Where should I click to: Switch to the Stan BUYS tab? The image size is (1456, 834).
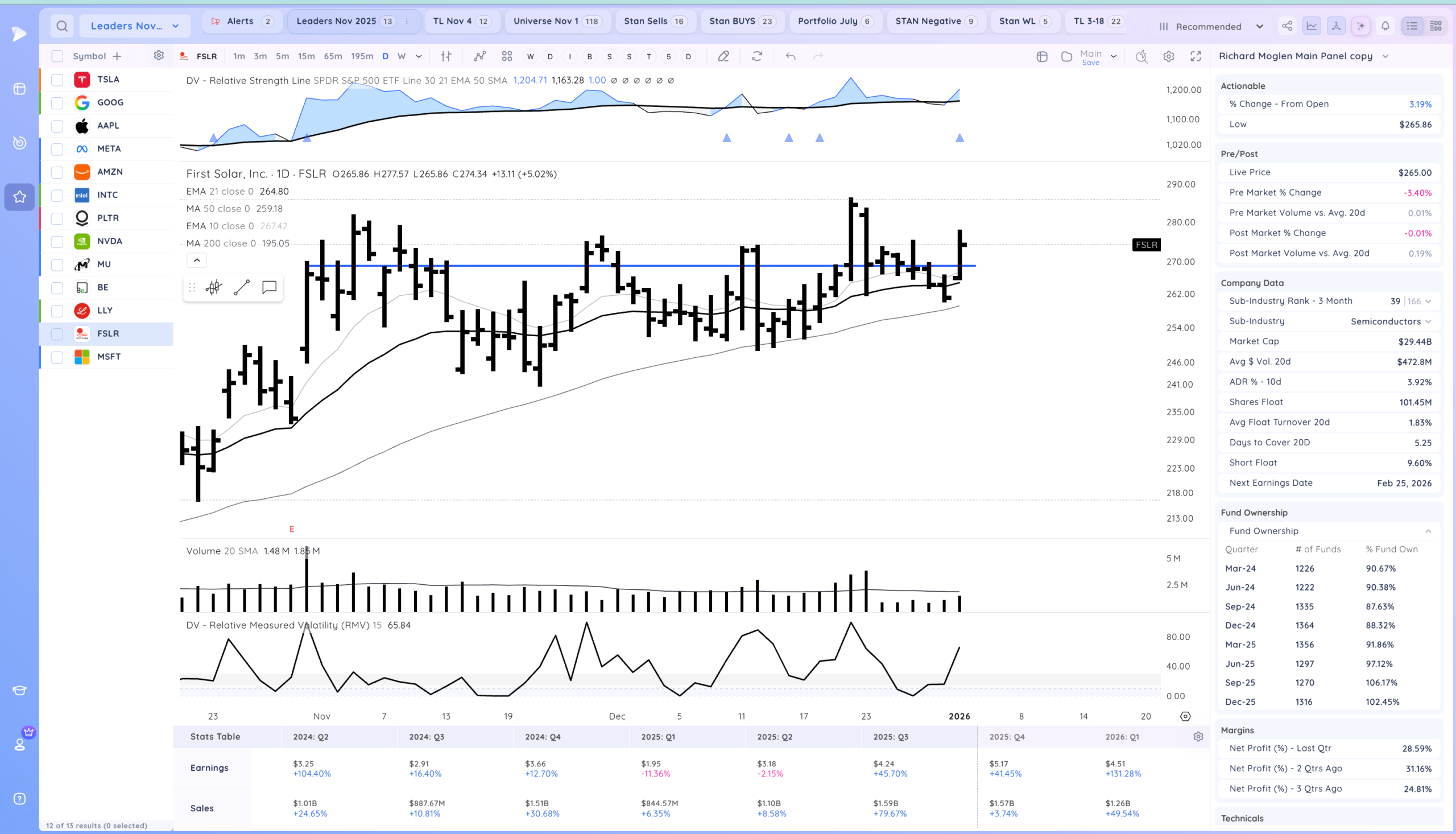pyautogui.click(x=741, y=21)
